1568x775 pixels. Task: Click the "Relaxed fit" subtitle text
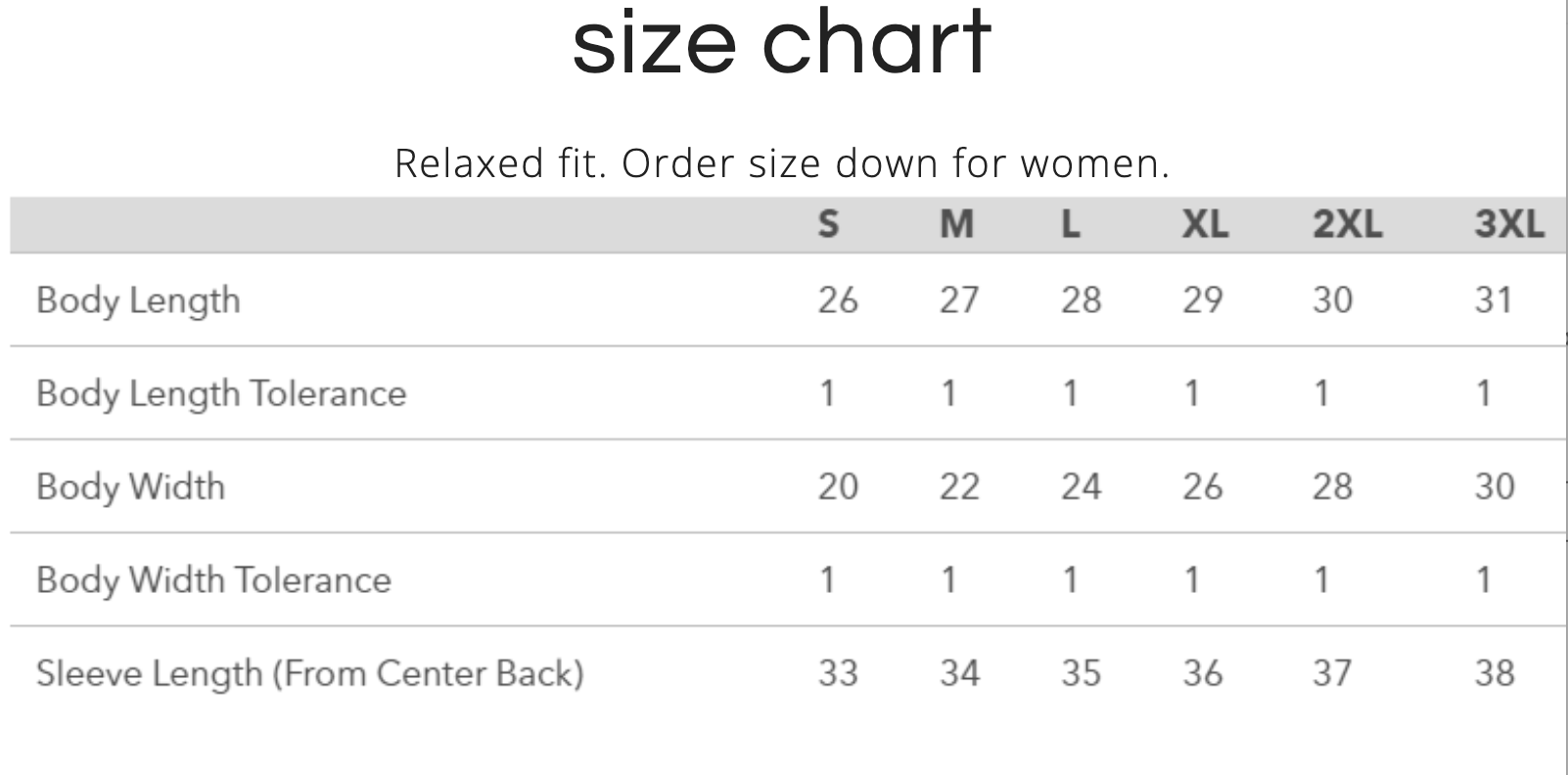pos(782,163)
